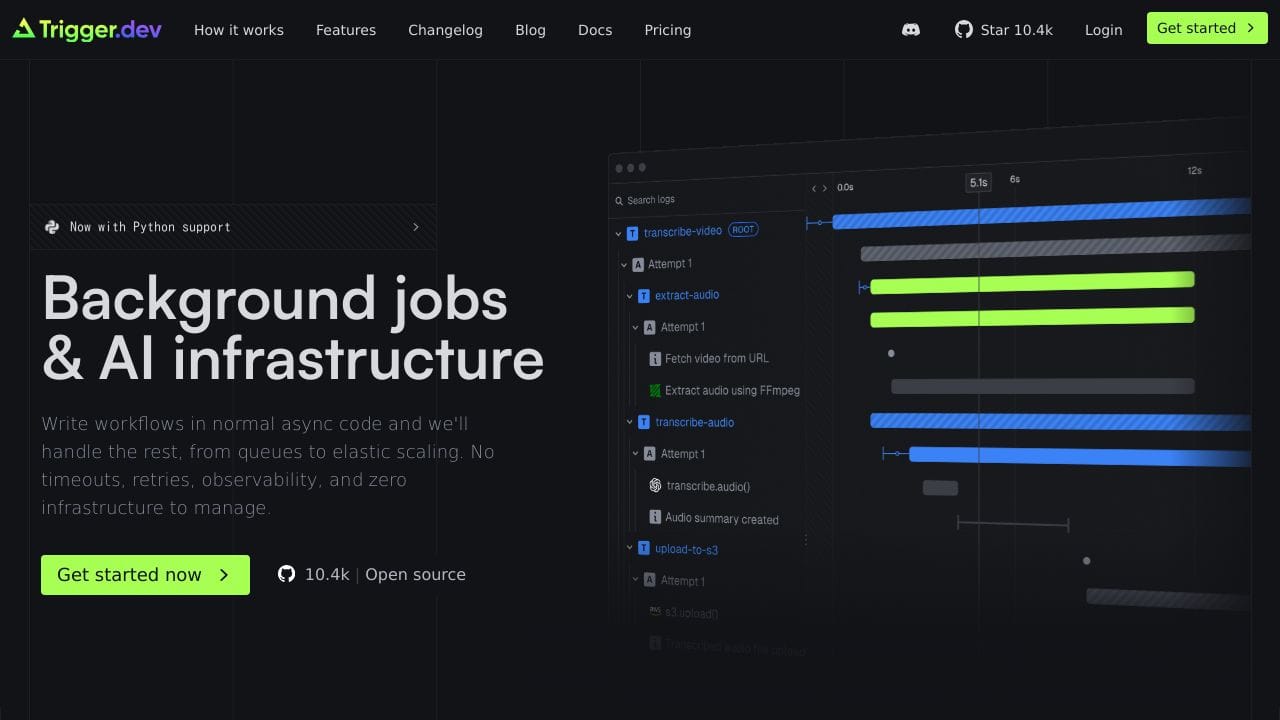Viewport: 1280px width, 720px height.
Task: Select Fetch video from URL row
Action: (x=717, y=358)
